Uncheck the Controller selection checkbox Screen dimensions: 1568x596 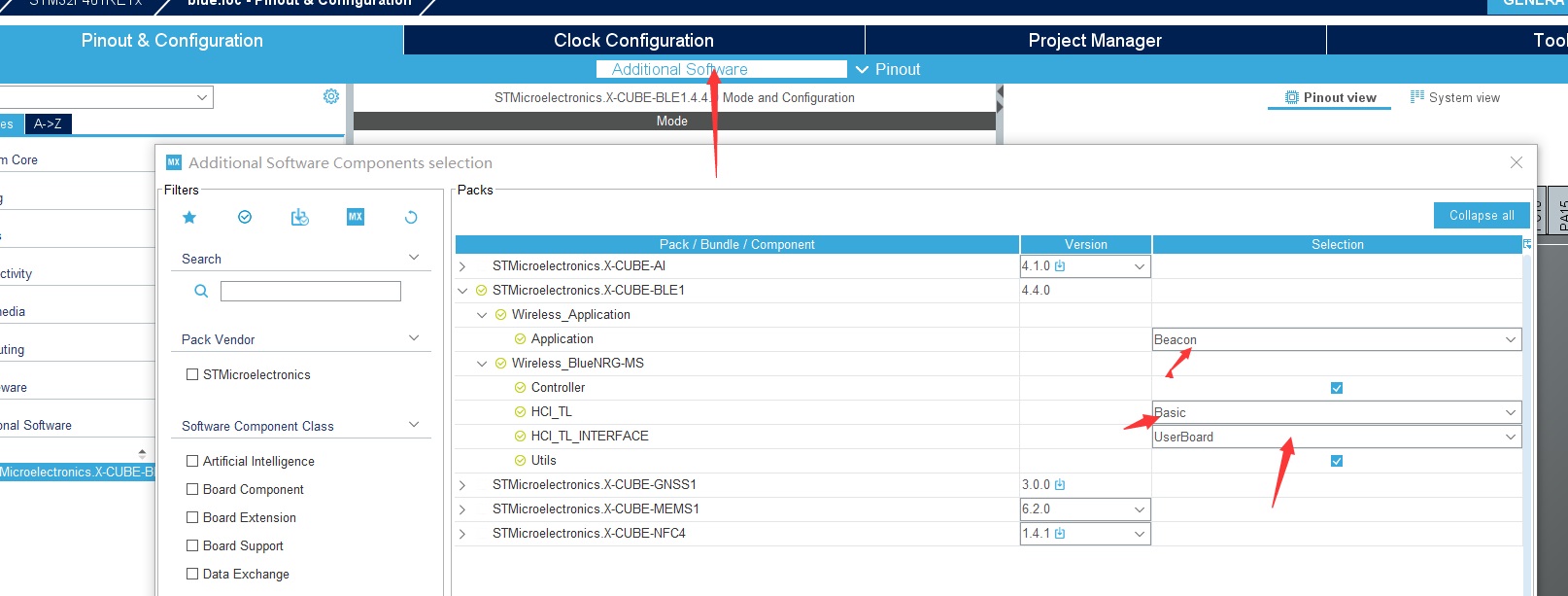tap(1337, 388)
